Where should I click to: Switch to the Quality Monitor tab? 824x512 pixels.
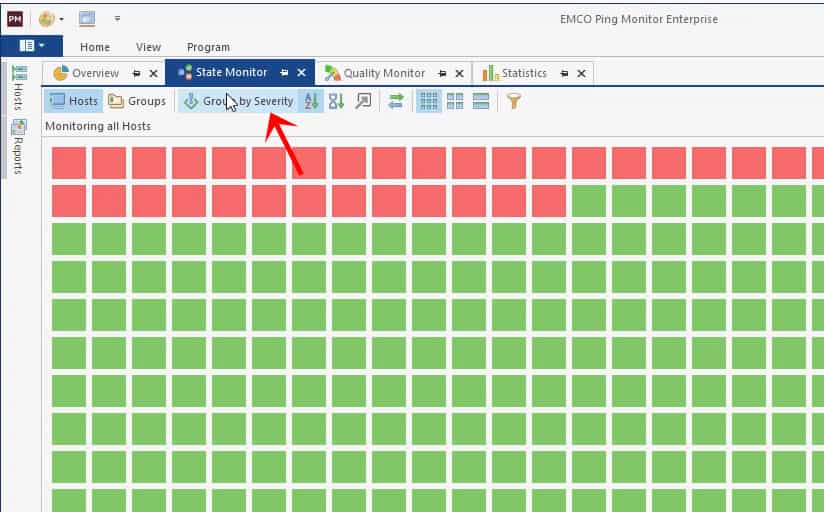pyautogui.click(x=384, y=73)
